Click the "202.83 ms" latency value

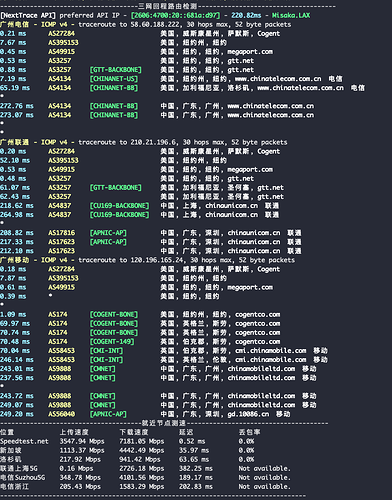coord(196,486)
